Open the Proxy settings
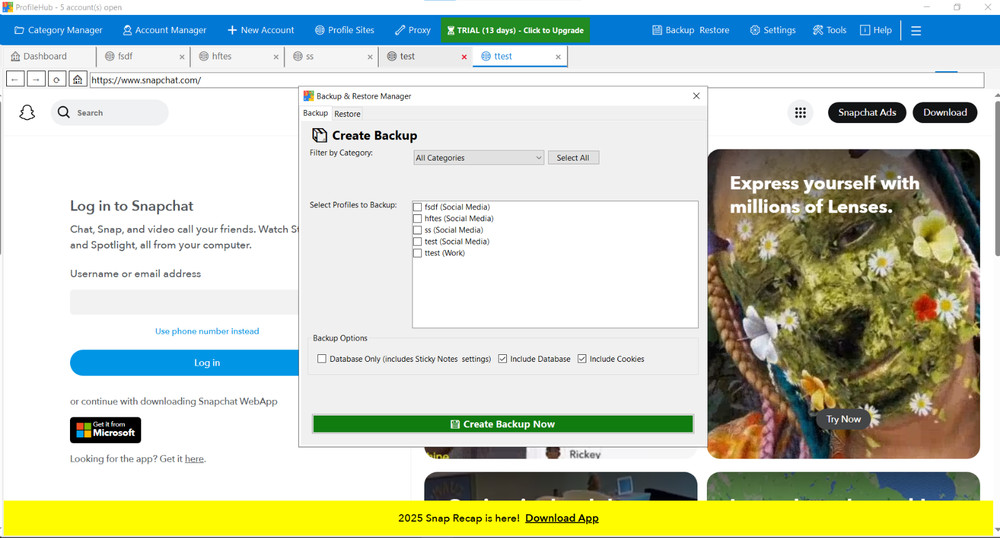This screenshot has height=538, width=1000. click(x=413, y=30)
